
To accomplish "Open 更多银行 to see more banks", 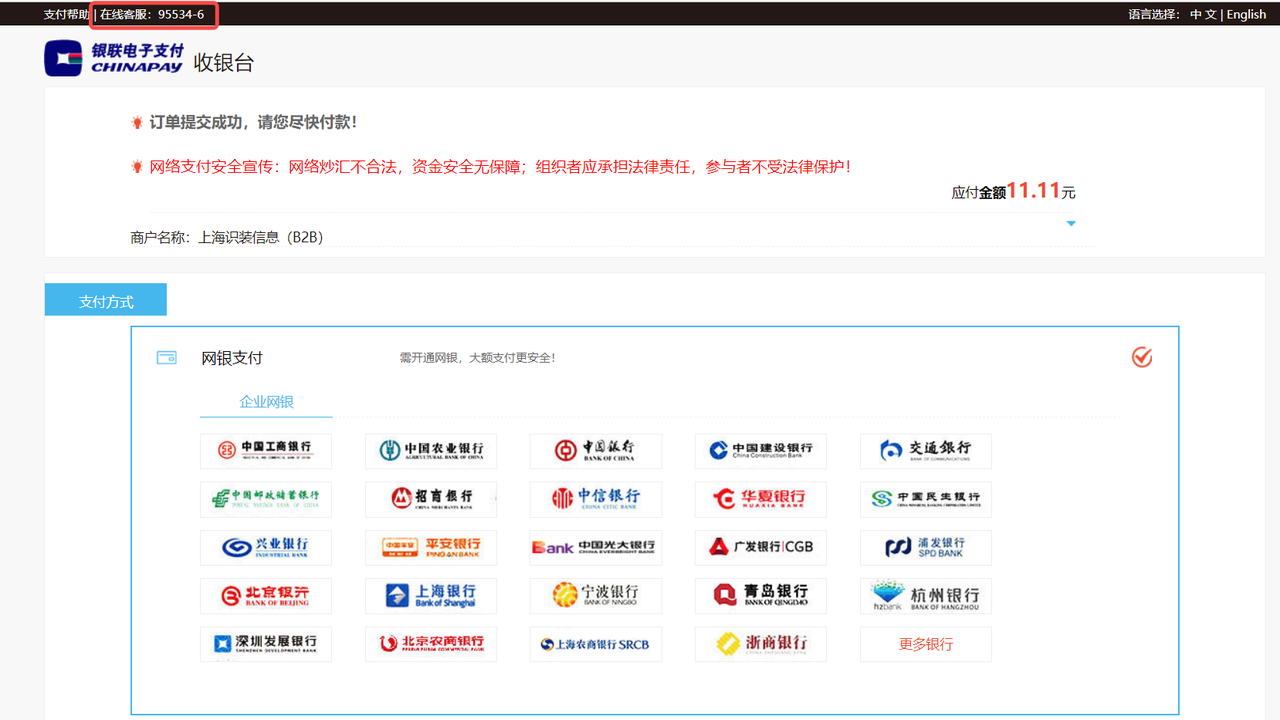I will coord(926,644).
